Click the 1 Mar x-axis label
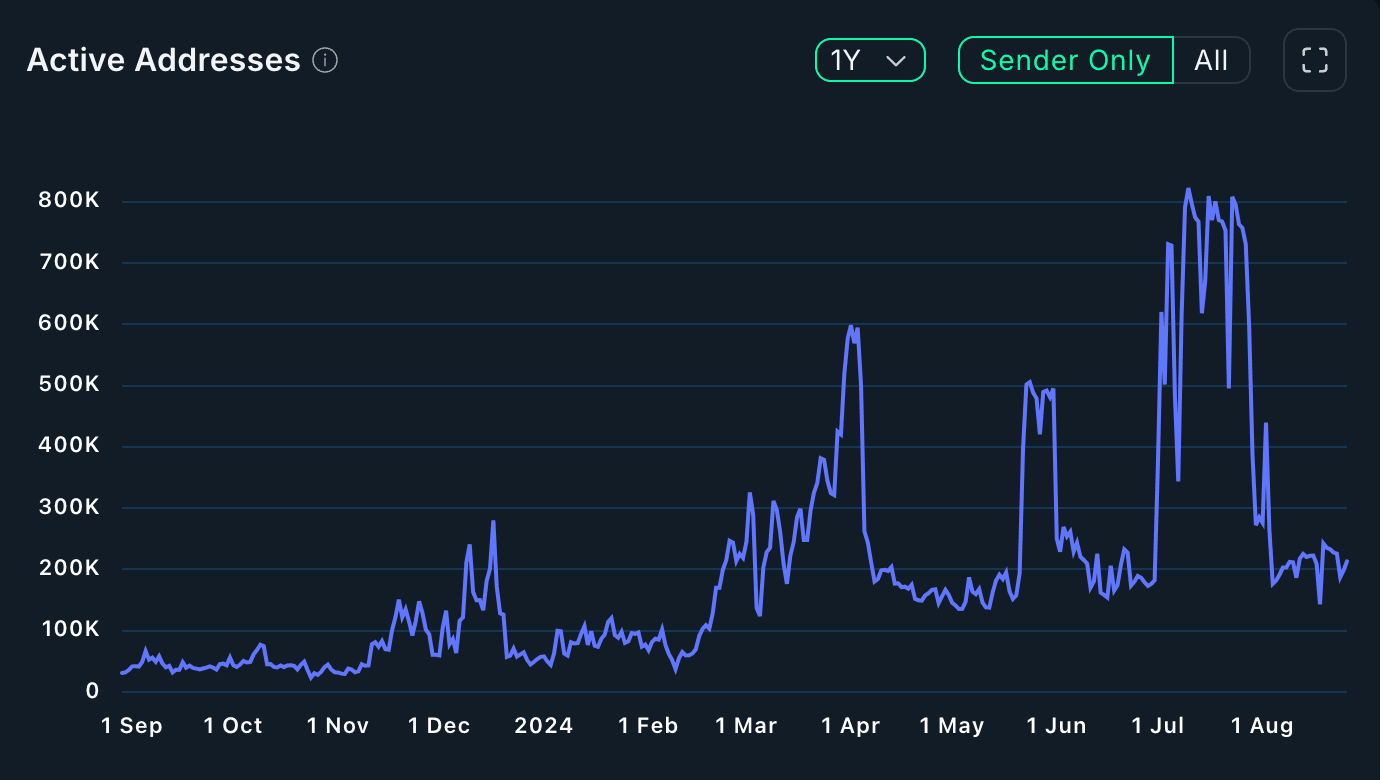 (746, 726)
